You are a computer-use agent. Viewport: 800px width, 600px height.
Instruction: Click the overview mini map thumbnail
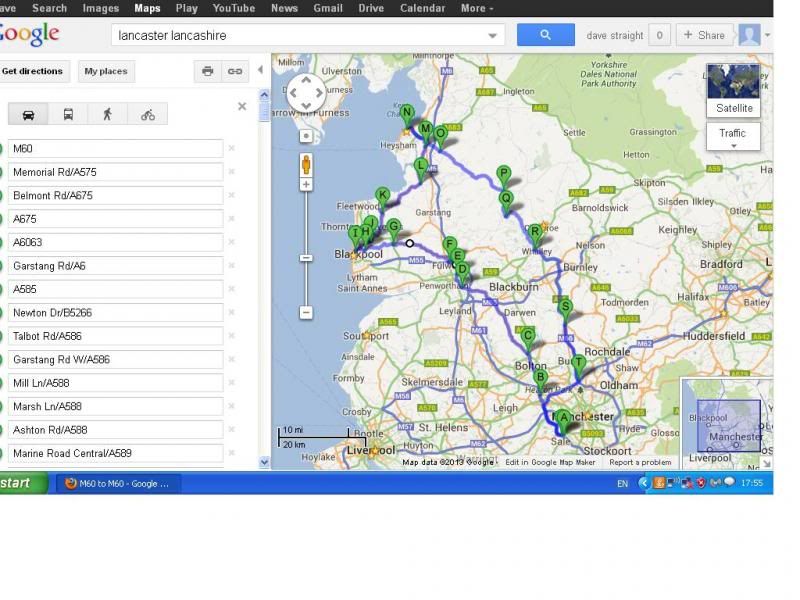[x=729, y=424]
